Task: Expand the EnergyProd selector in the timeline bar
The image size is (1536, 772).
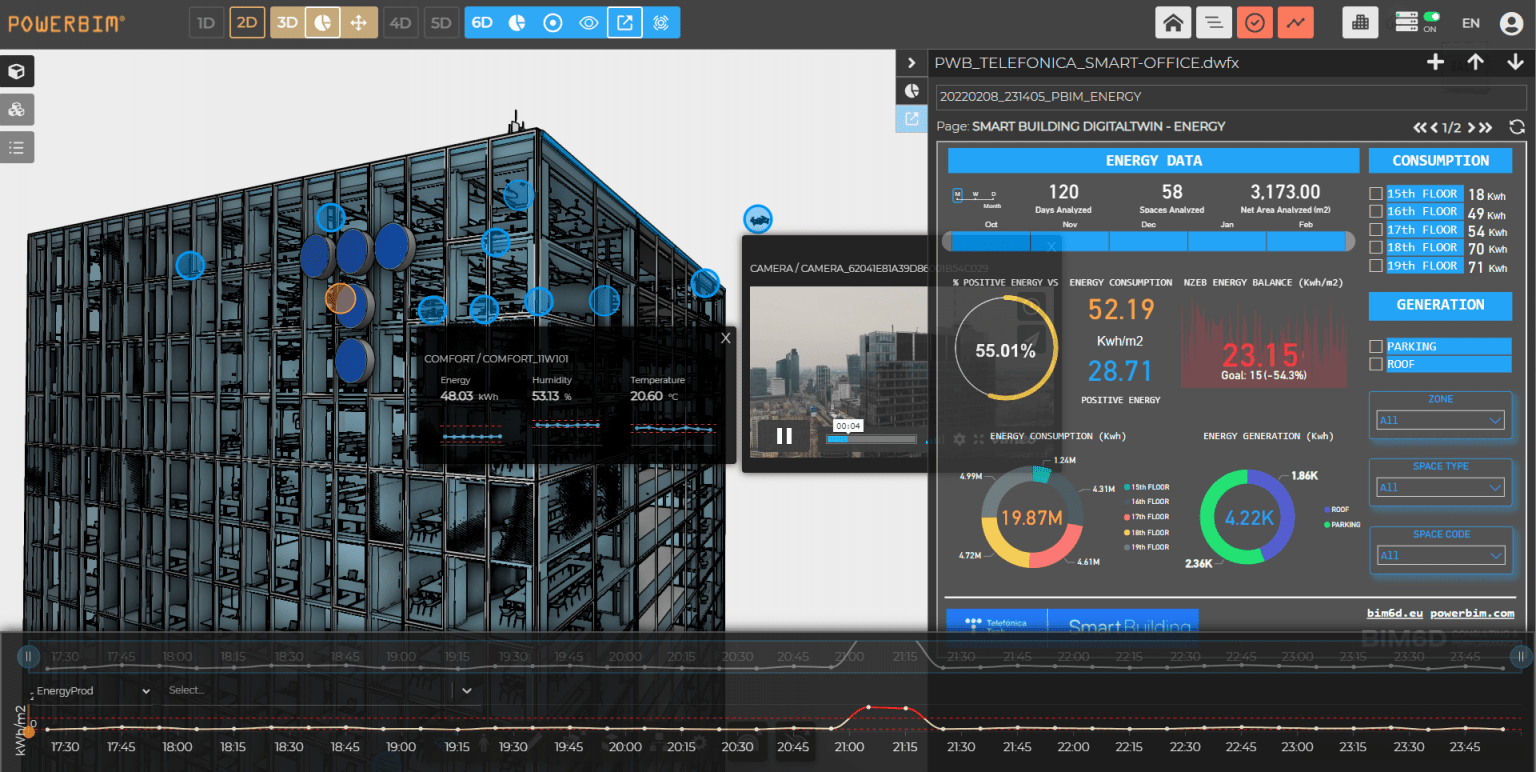Action: [145, 690]
